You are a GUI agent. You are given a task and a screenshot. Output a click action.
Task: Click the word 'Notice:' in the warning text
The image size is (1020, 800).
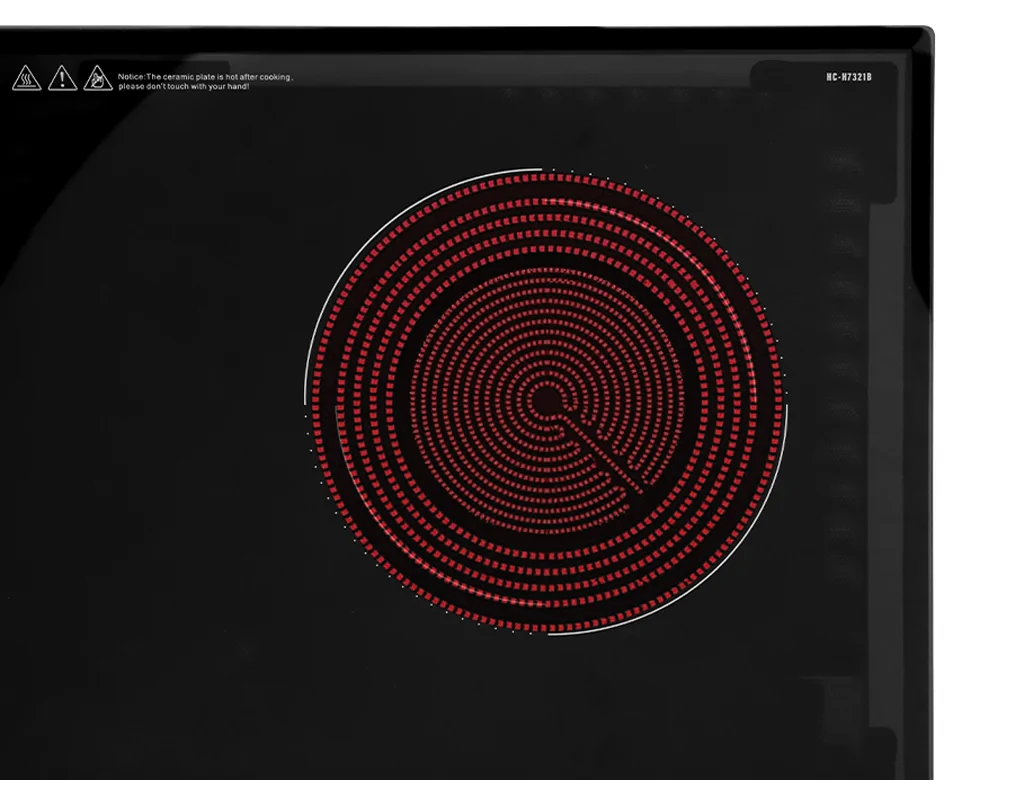pyautogui.click(x=131, y=77)
